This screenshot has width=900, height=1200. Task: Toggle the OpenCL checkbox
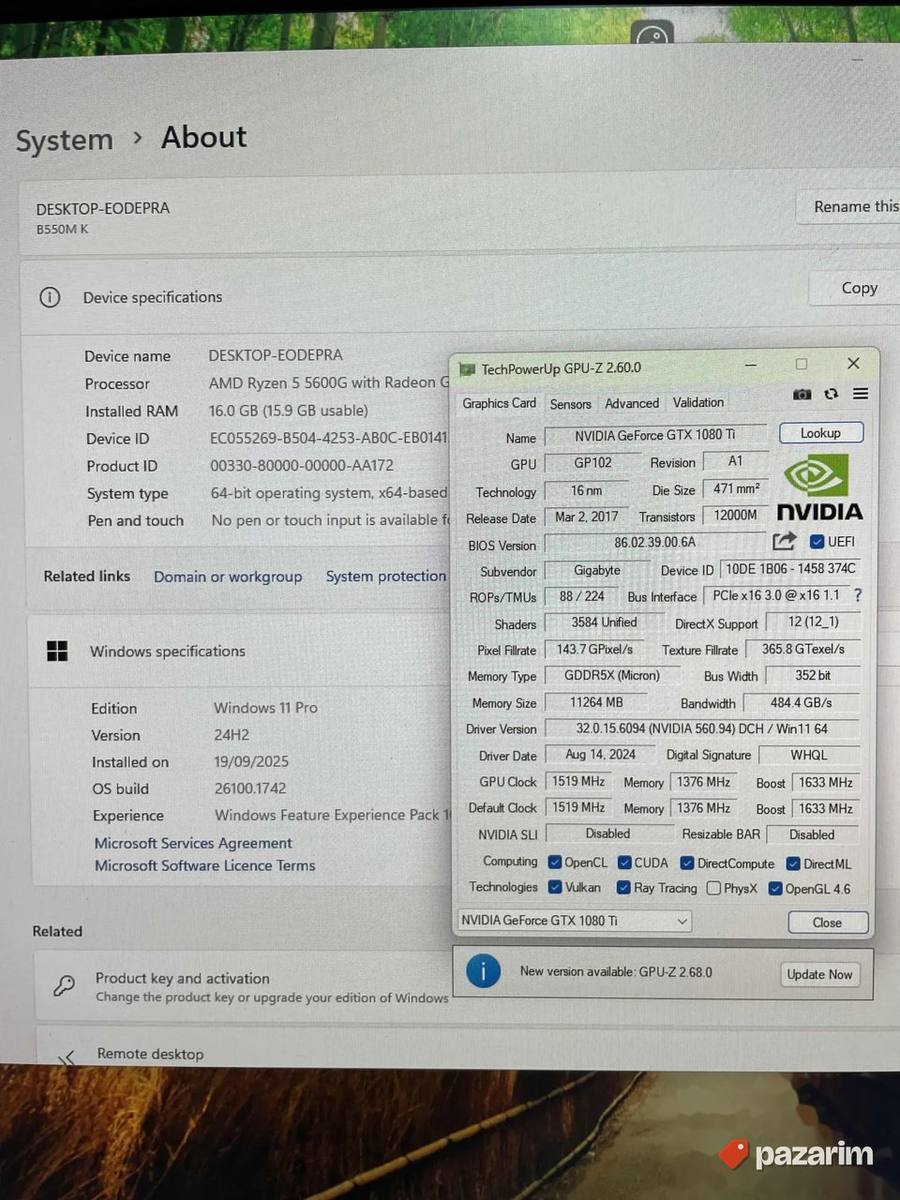click(555, 862)
